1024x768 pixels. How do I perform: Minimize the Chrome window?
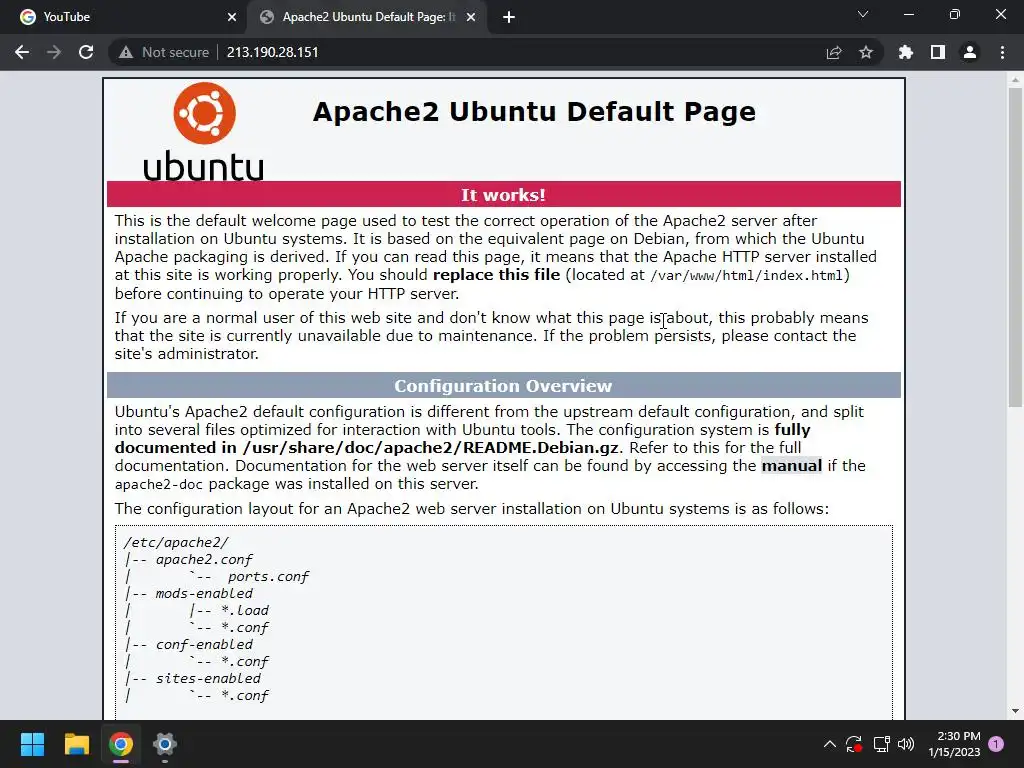pyautogui.click(x=908, y=14)
